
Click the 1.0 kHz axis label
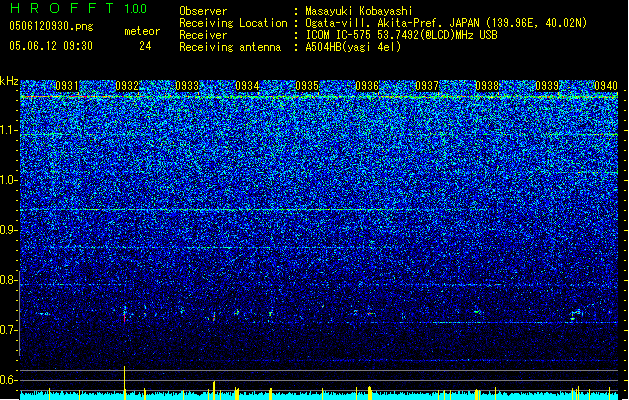click(8, 180)
